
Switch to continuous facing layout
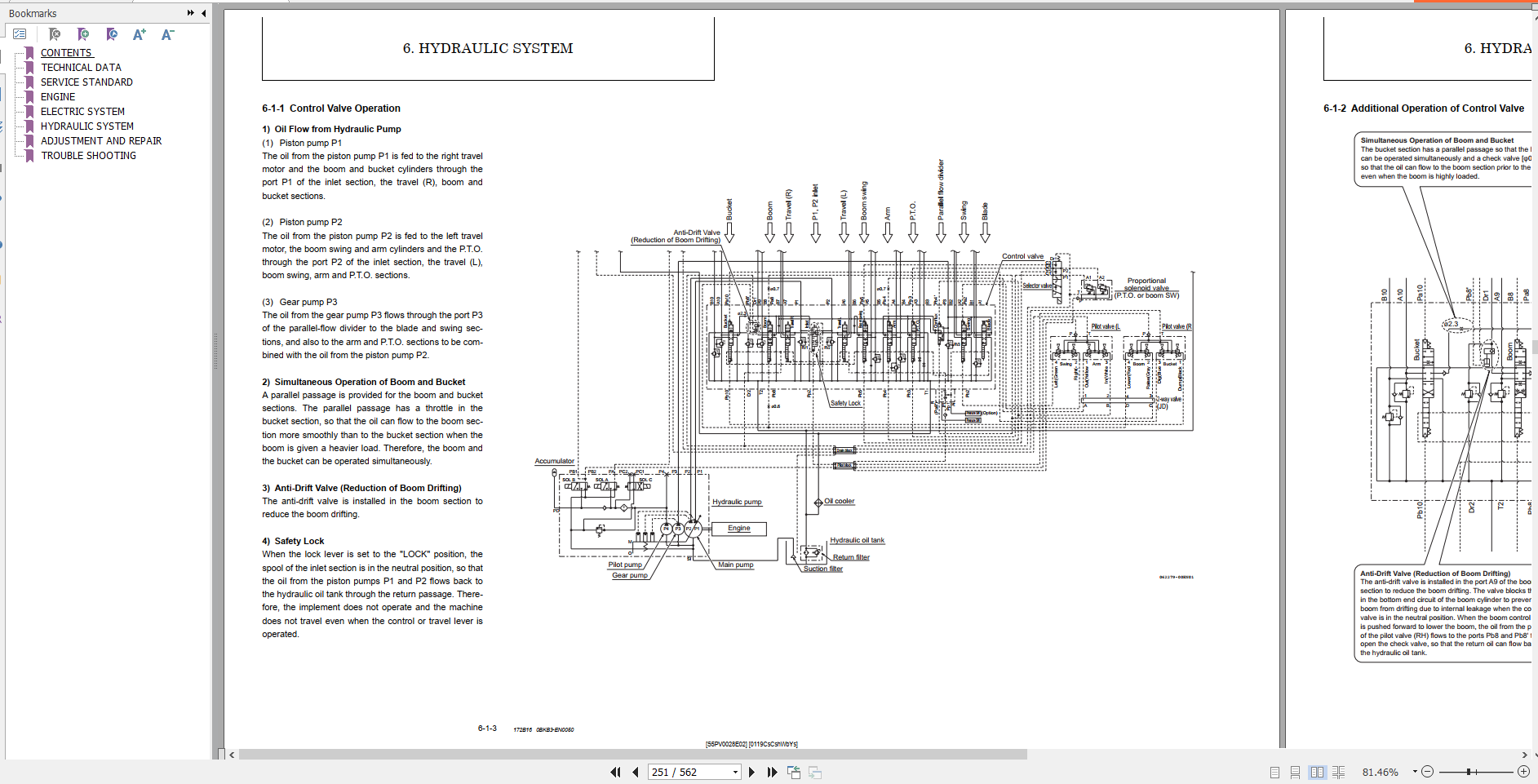[1338, 772]
